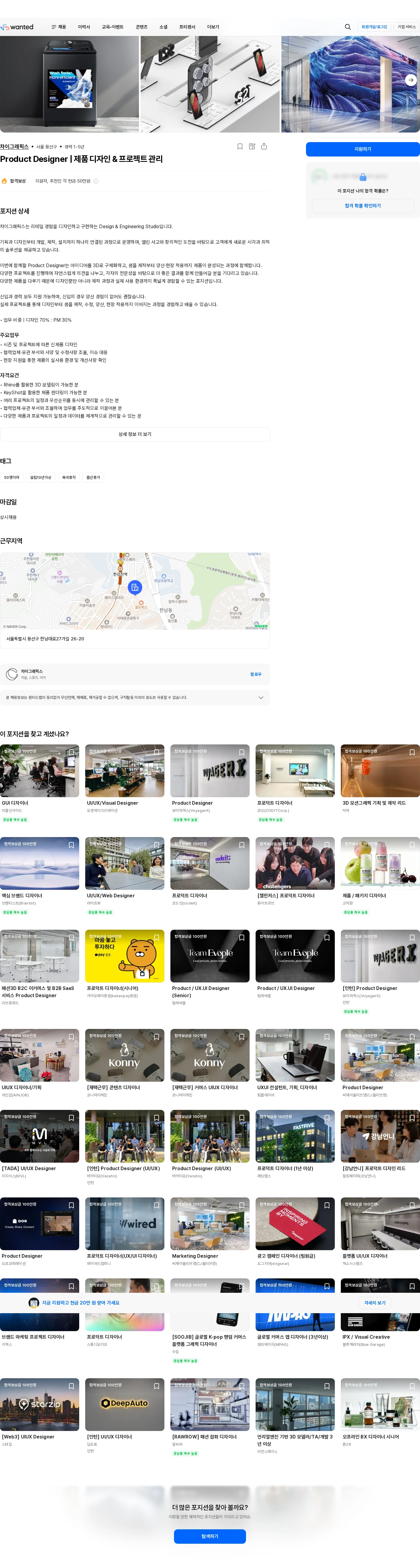Open the 교육•이벤트 menu
This screenshot has width=420, height=1568.
point(112,27)
